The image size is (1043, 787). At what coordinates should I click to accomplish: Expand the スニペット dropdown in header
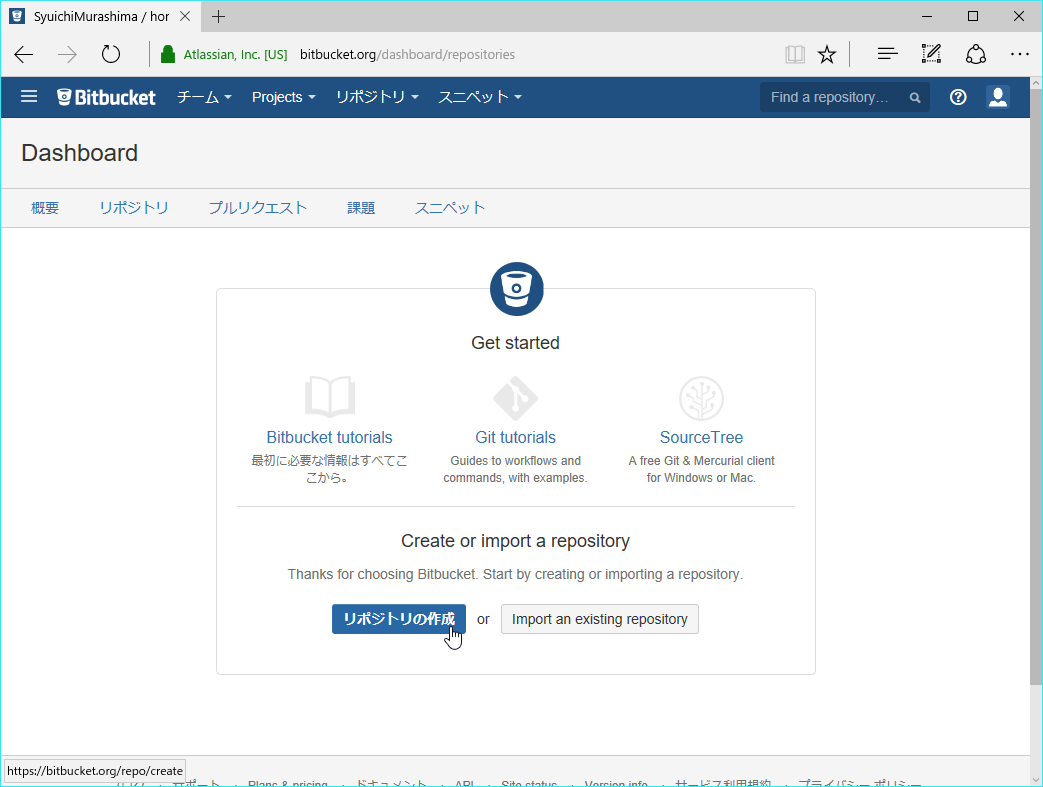(x=480, y=97)
